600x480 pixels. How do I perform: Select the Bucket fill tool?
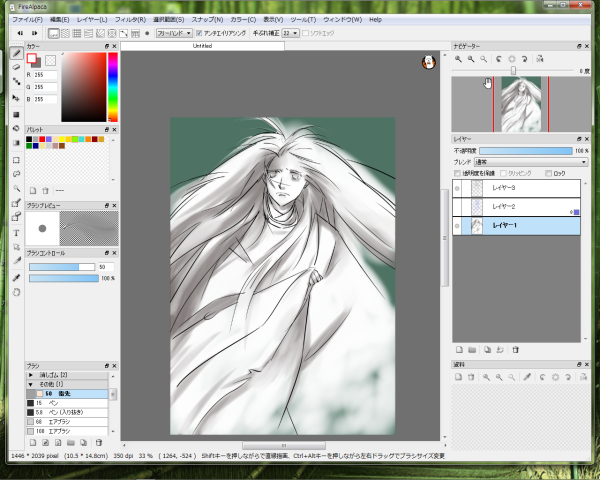[x=16, y=128]
